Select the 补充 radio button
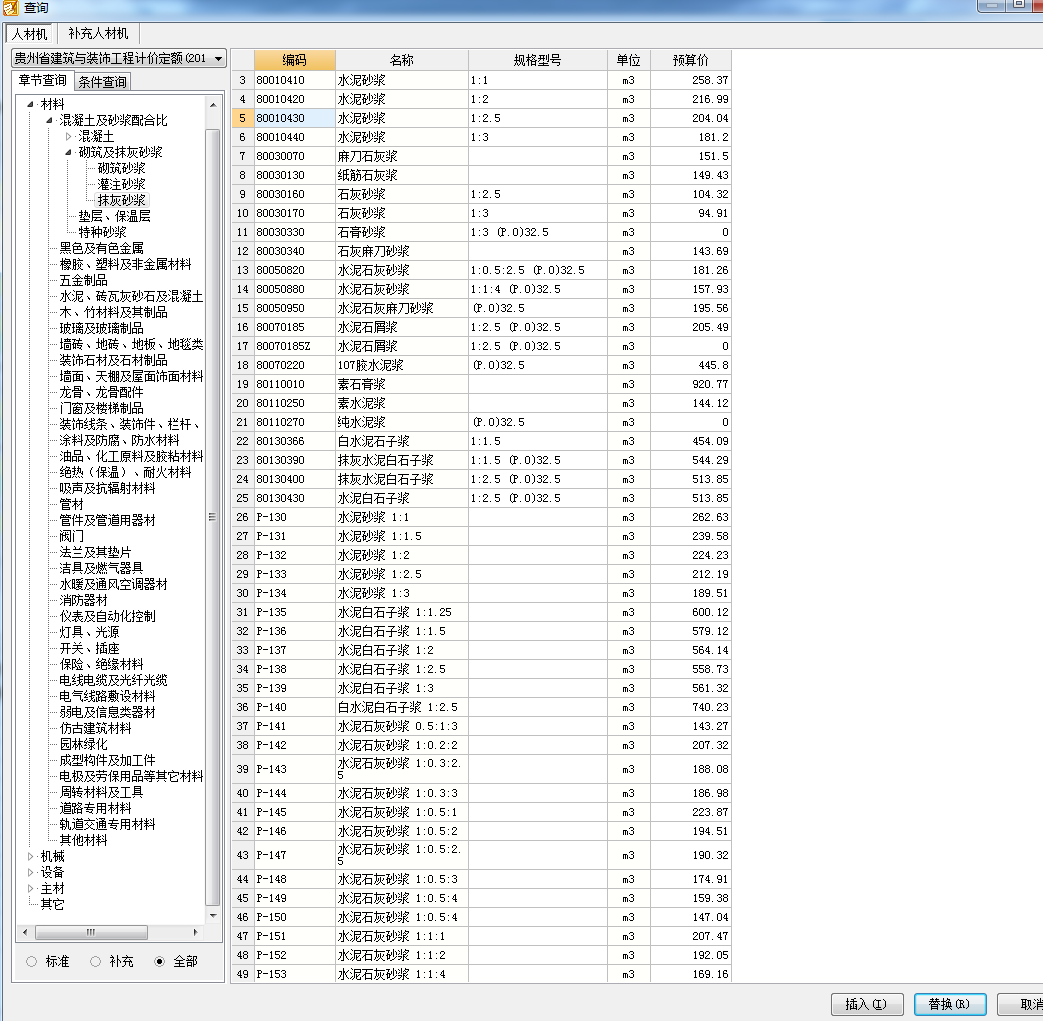Screen dimensions: 1043x1021 (95, 961)
